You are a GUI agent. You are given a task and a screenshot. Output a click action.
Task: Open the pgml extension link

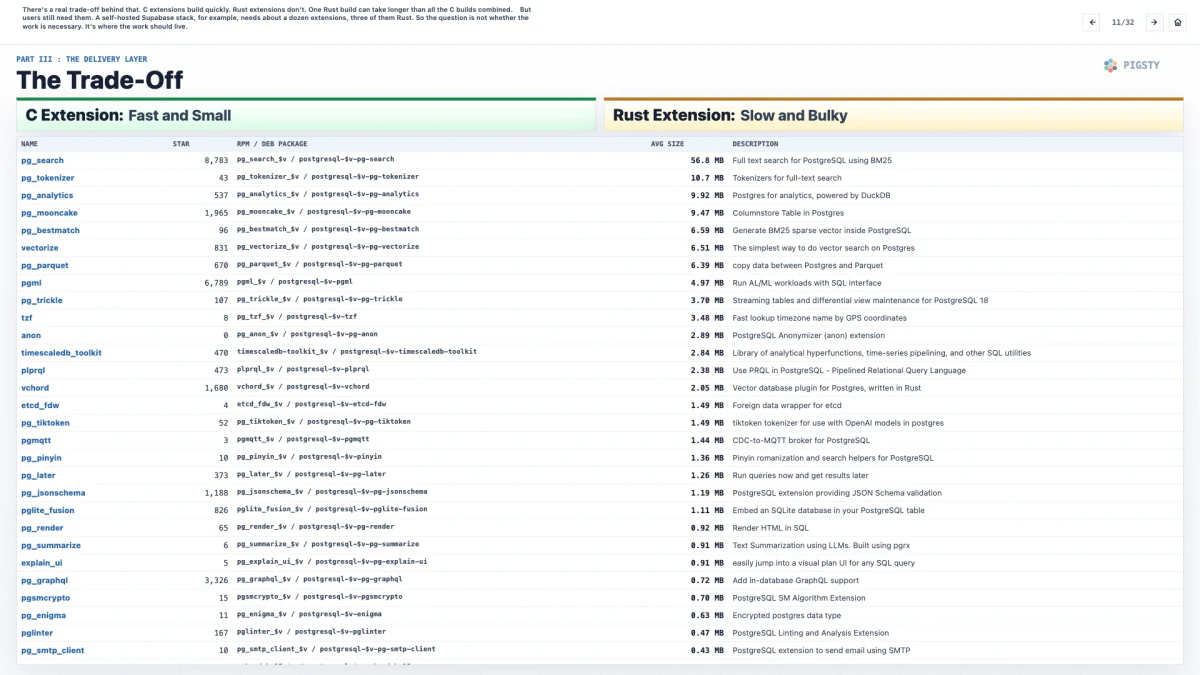point(31,283)
